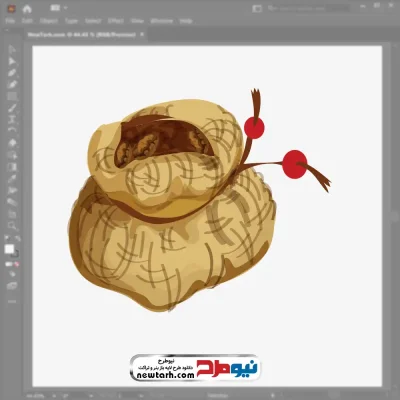Open the Edit menu
Screen dimensions: 400x400
[27, 21]
